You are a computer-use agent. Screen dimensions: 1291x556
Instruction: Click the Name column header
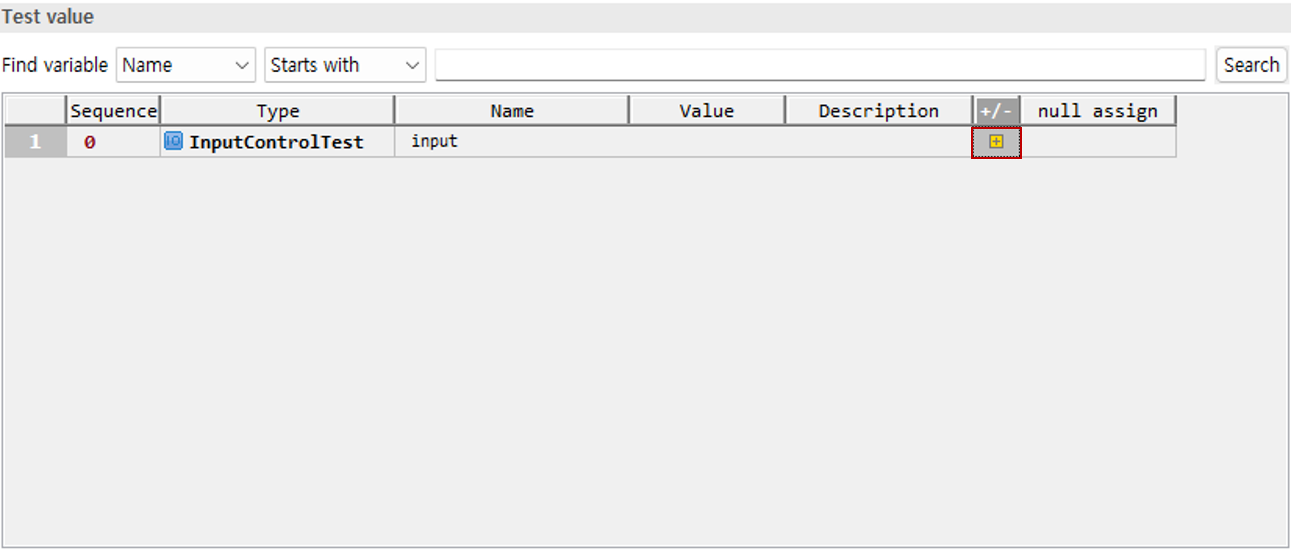point(512,111)
